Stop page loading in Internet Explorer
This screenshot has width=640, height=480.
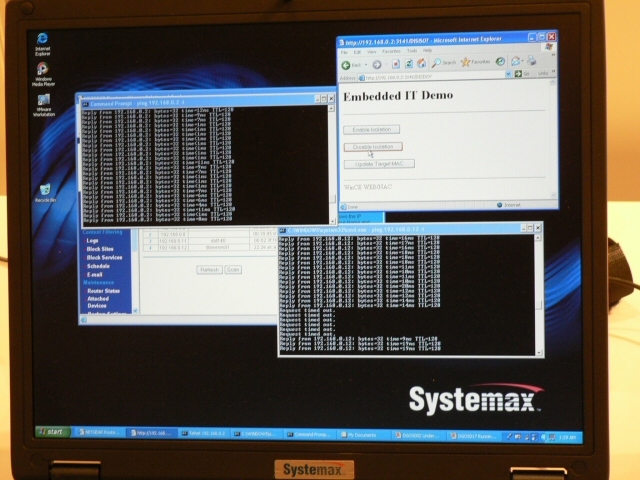tap(396, 64)
